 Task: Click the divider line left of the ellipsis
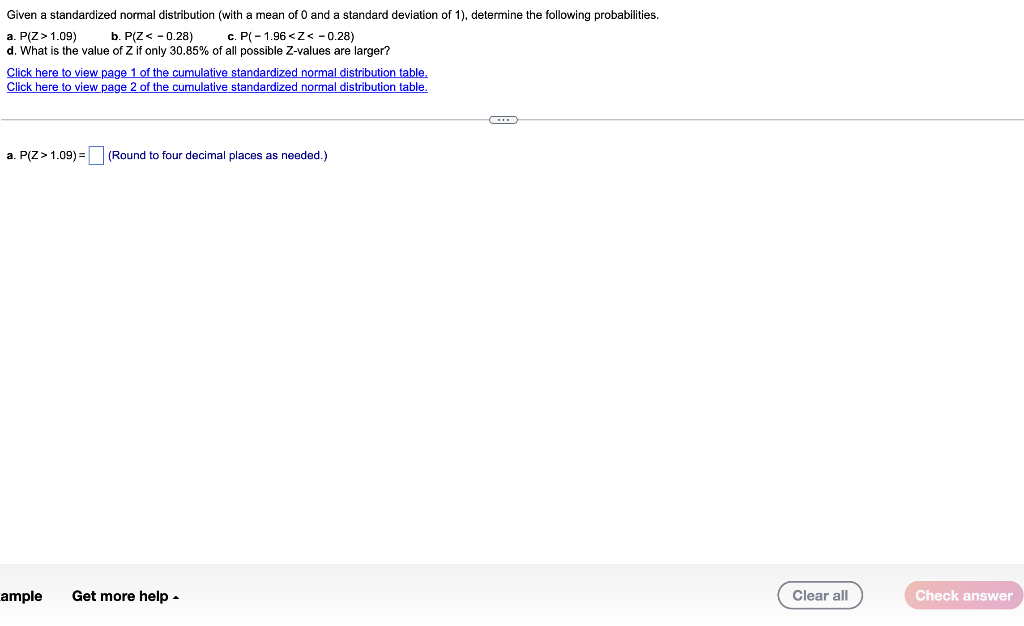[x=245, y=119]
